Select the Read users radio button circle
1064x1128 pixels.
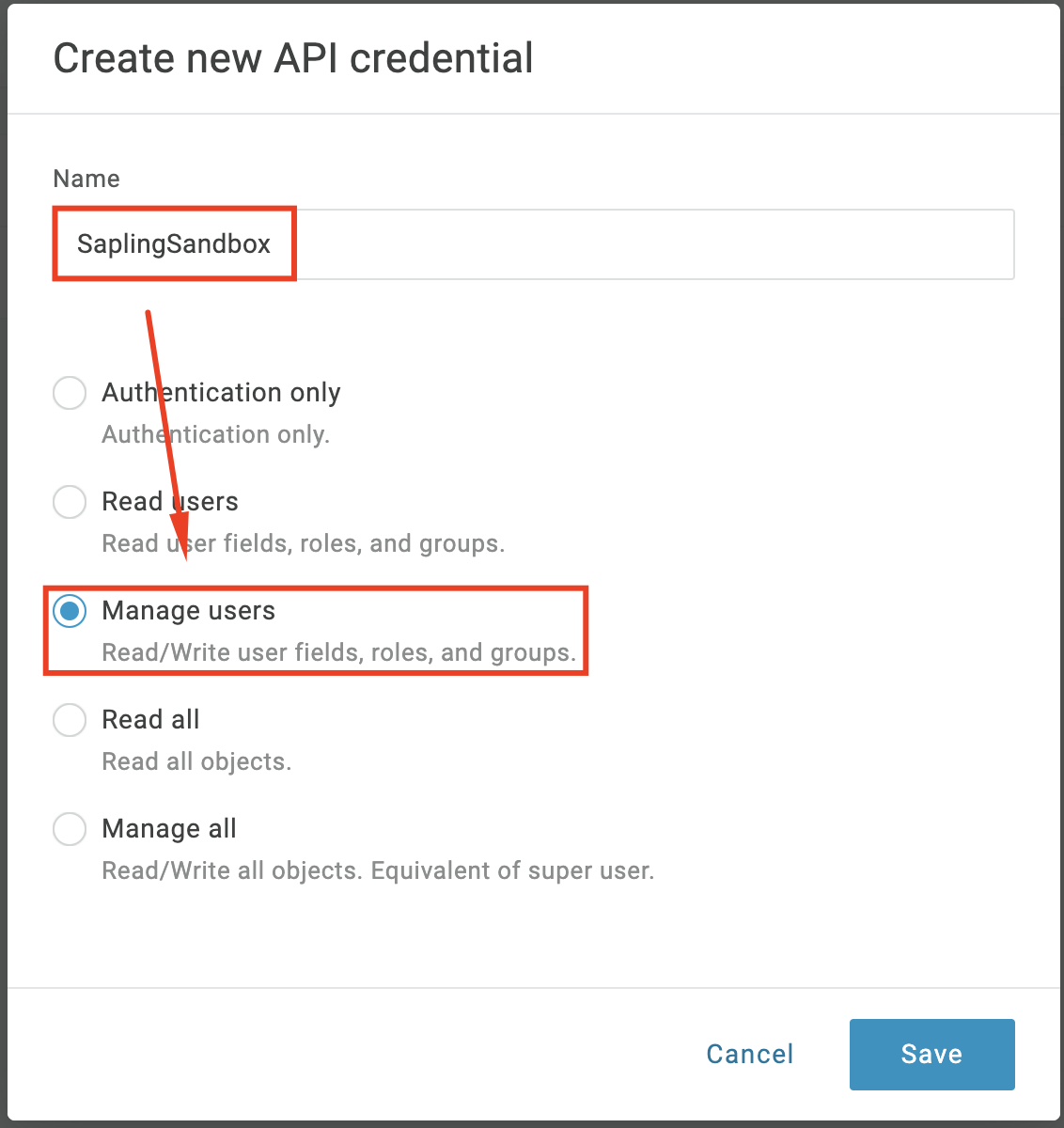click(70, 502)
